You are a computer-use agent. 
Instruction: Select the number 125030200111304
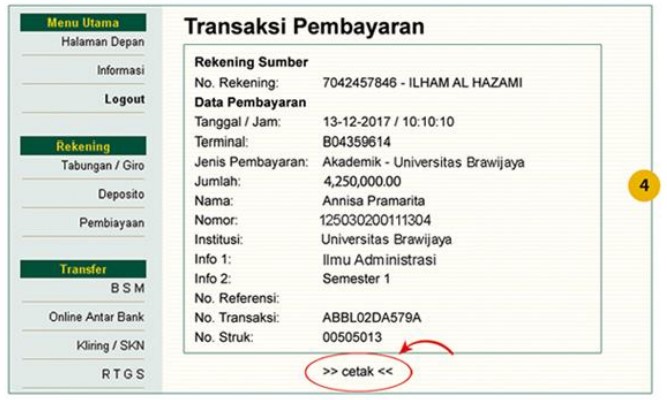[376, 220]
